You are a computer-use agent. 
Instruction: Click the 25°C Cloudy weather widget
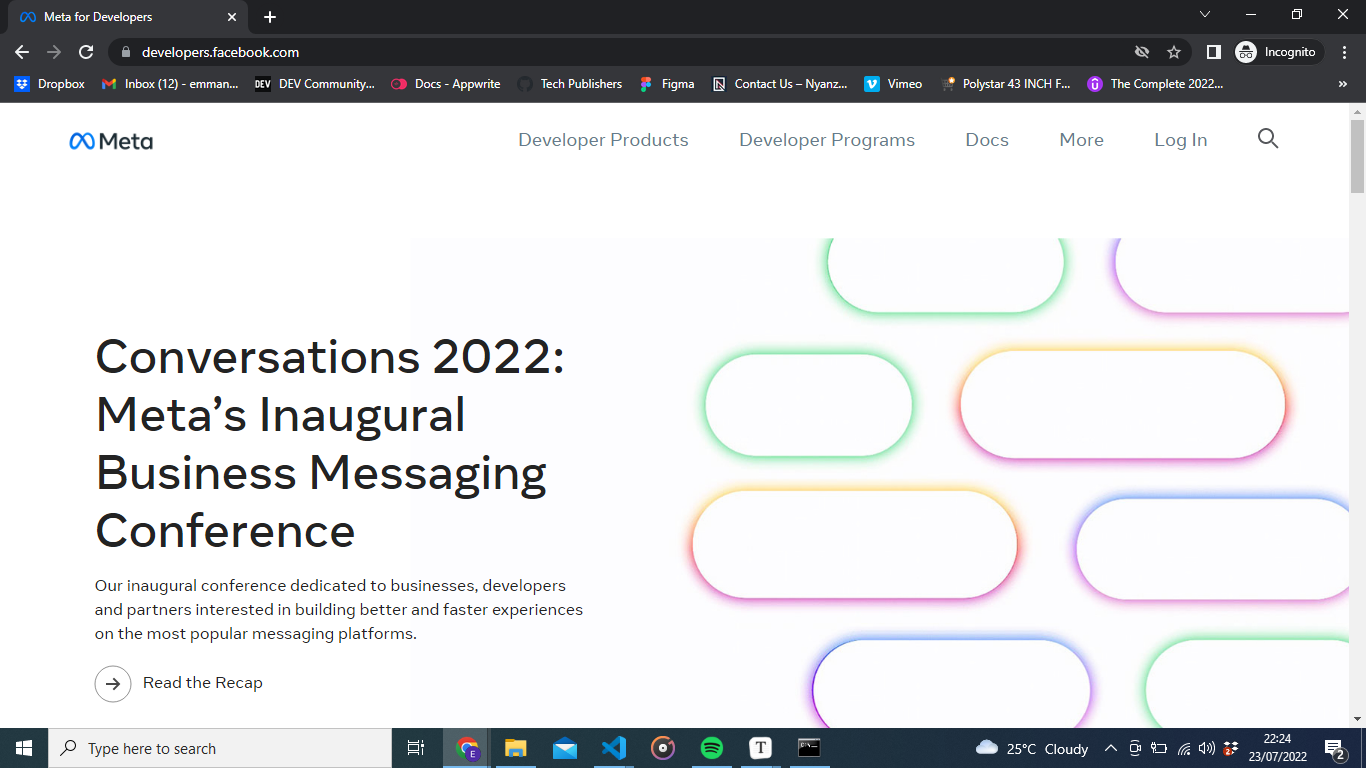click(1032, 748)
